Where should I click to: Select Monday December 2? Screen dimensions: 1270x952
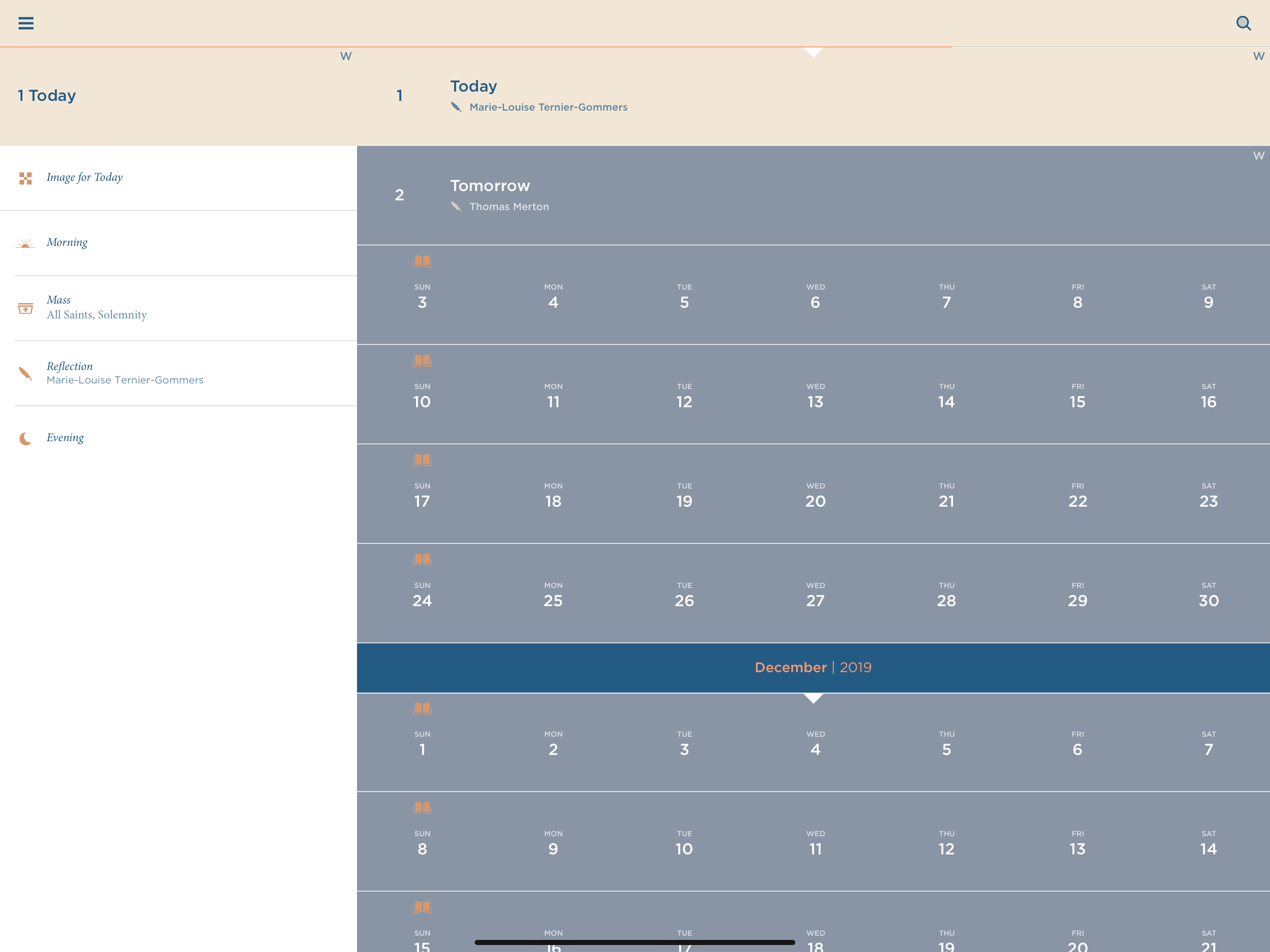tap(553, 743)
